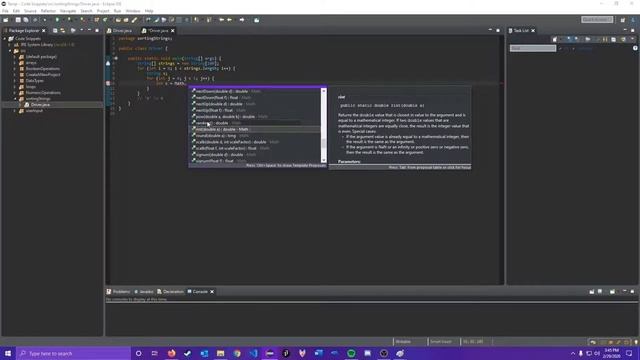Click the New file toolbar icon
The height and width of the screenshot is (360, 640).
pyautogui.click(x=6, y=20)
